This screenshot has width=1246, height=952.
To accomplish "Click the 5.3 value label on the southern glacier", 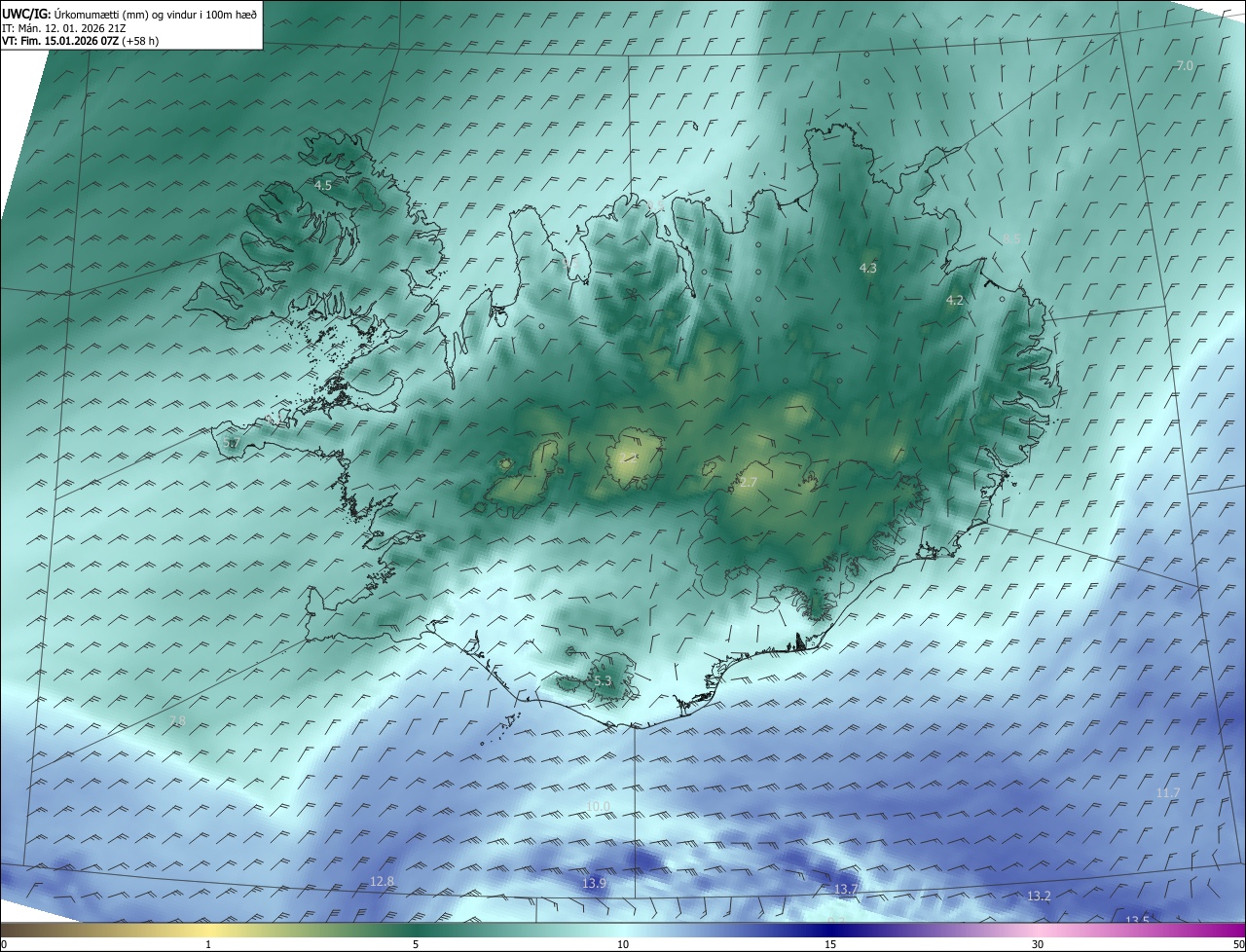I will 603,681.
